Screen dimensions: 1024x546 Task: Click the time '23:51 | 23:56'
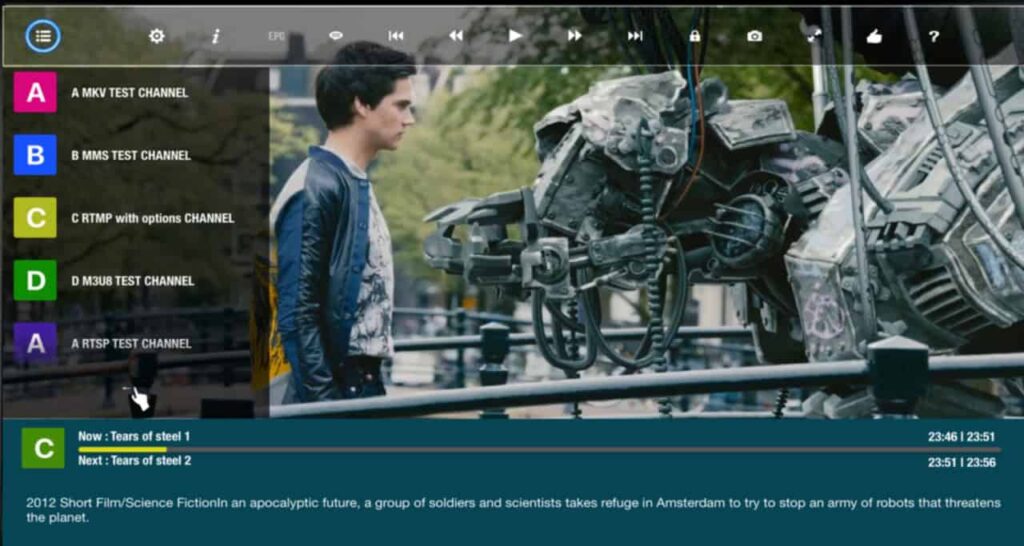pyautogui.click(x=961, y=462)
